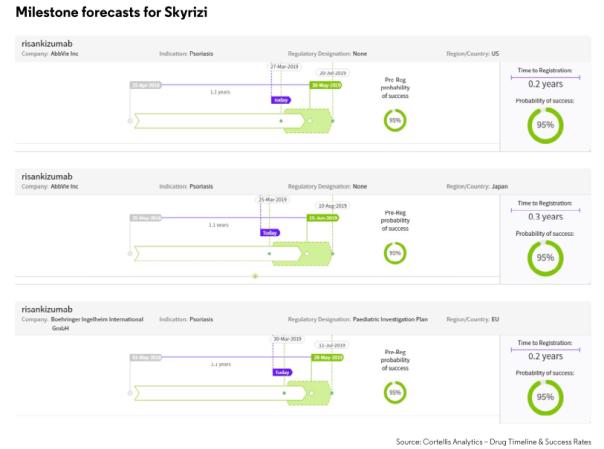Click the gray start date tag in US row
Viewport: 604px width, 449px height.
146,85
